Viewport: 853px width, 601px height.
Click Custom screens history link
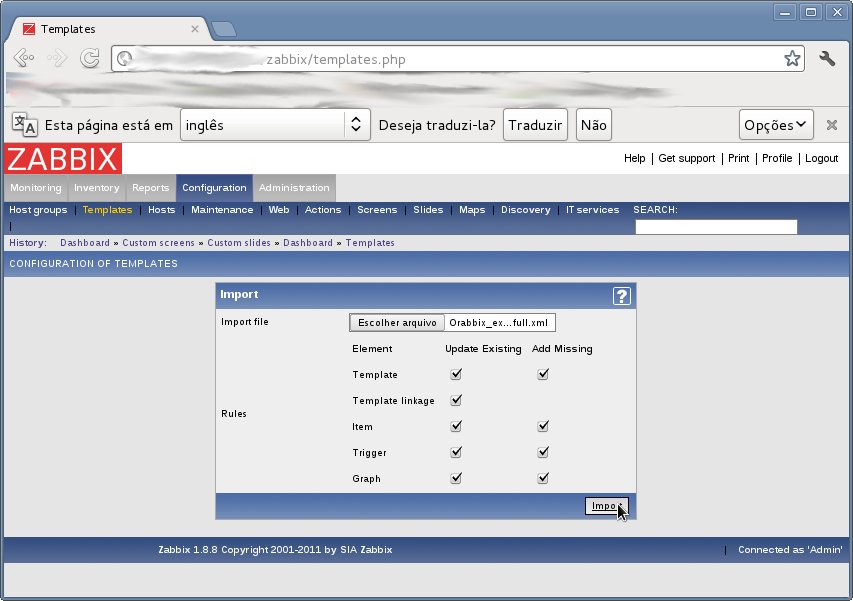158,243
